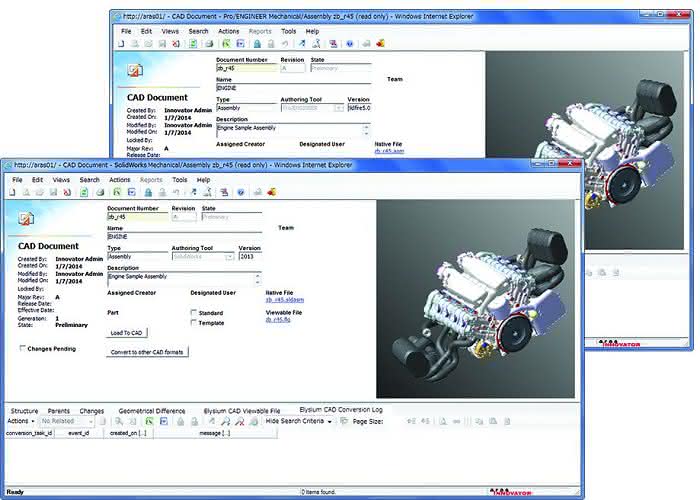
Task: Open the File menu in the SolidWorks window
Action: [17, 179]
